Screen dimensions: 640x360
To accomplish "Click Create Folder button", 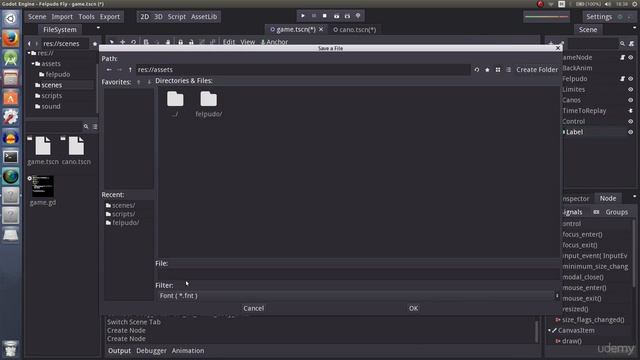I will coord(537,70).
